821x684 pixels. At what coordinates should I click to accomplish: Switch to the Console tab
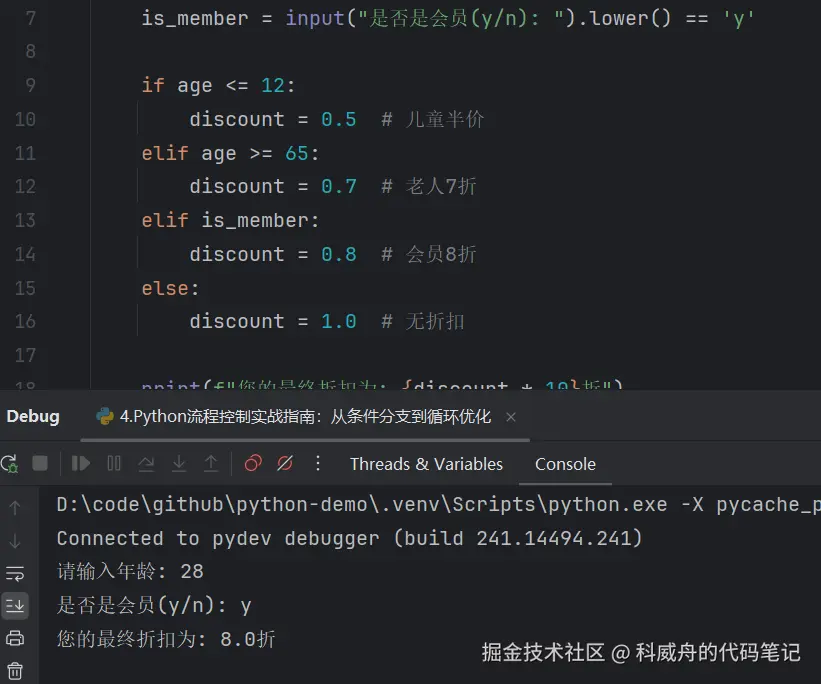565,464
